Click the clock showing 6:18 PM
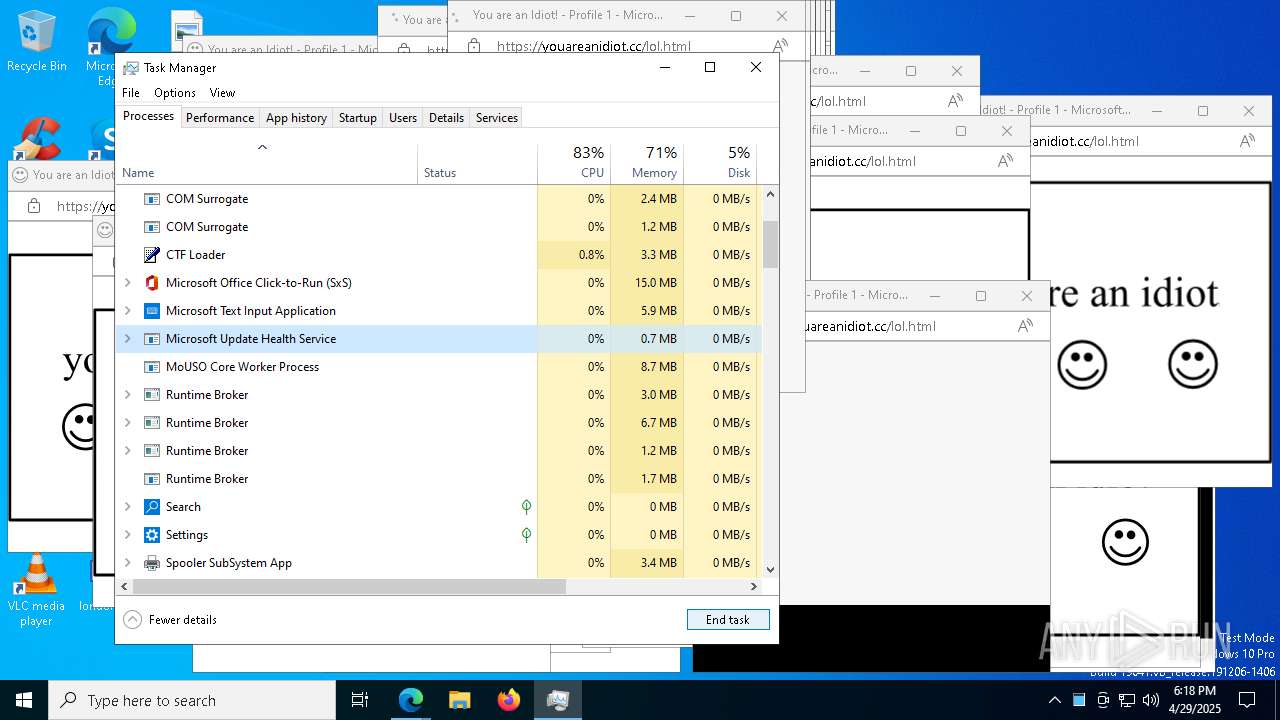The image size is (1280, 720). pos(1195,700)
